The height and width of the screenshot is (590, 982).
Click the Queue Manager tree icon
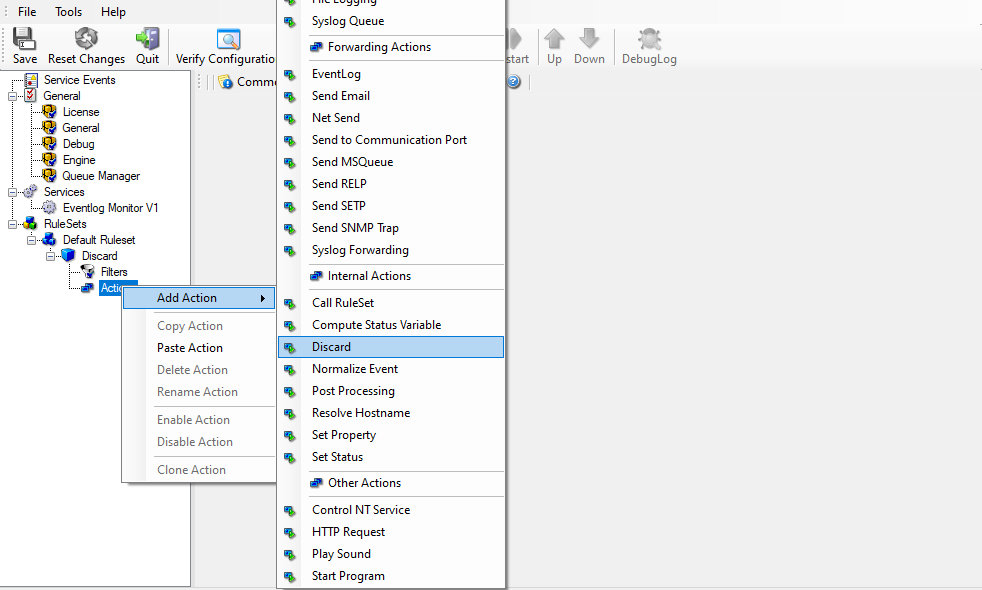point(50,176)
